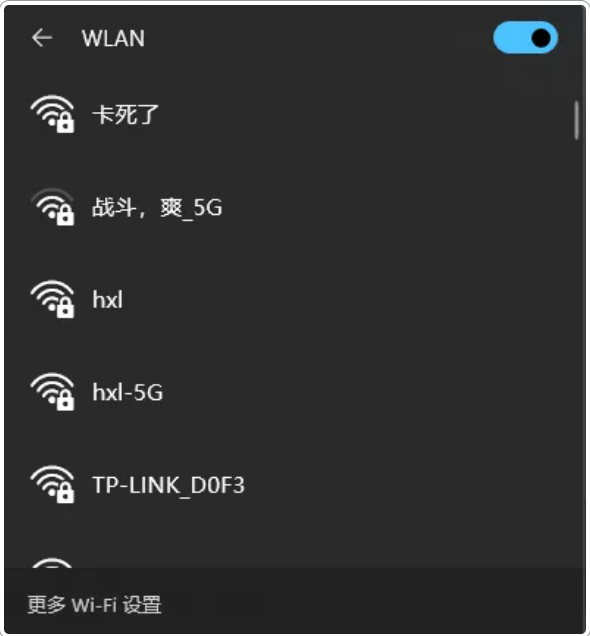Viewport: 590px width, 636px height.
Task: Open 更多 Wi-Fi 设置 link
Action: (94, 605)
